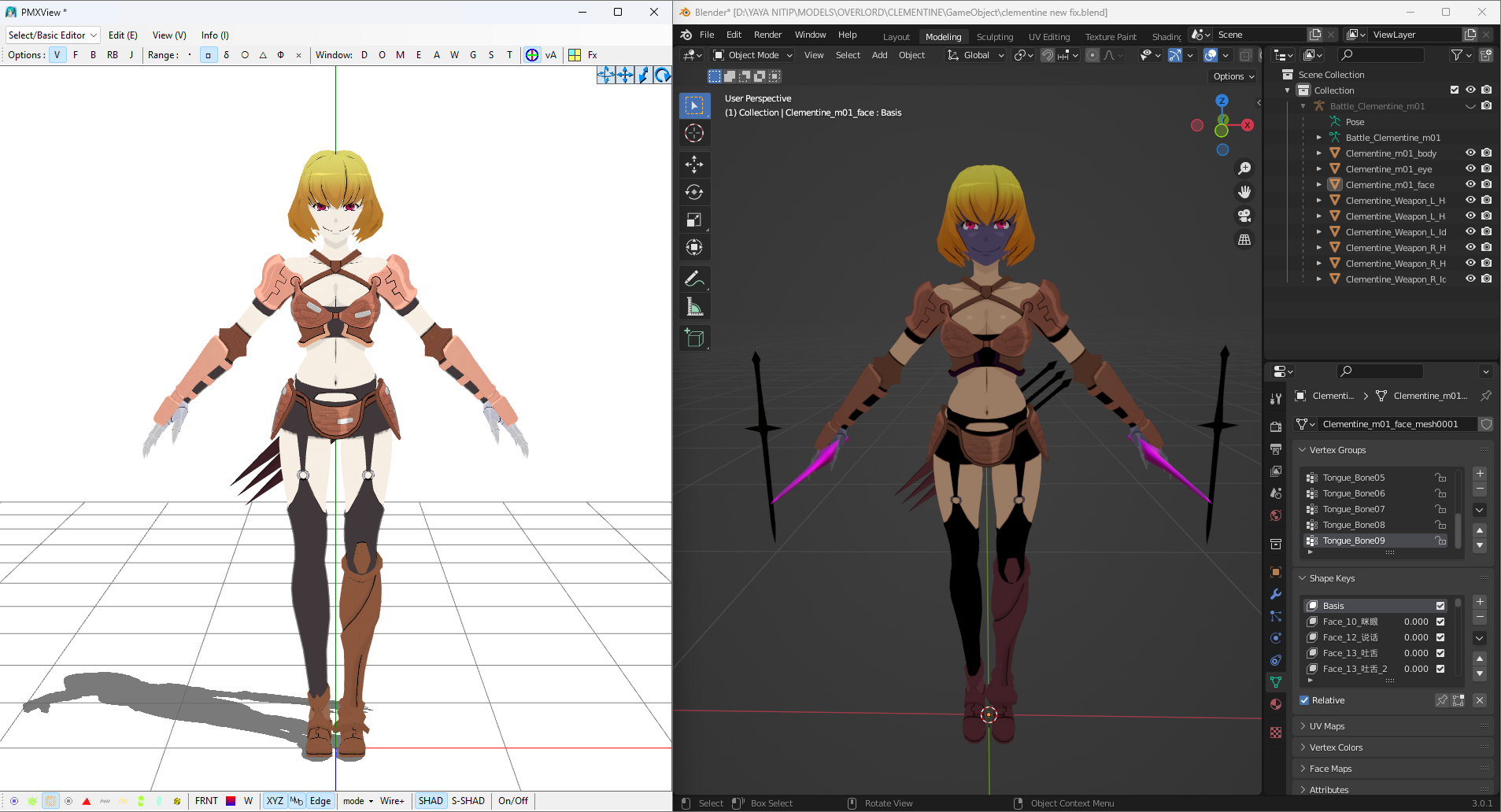Select the Annotate pencil tool
Viewport: 1501px width, 812px height.
[694, 279]
